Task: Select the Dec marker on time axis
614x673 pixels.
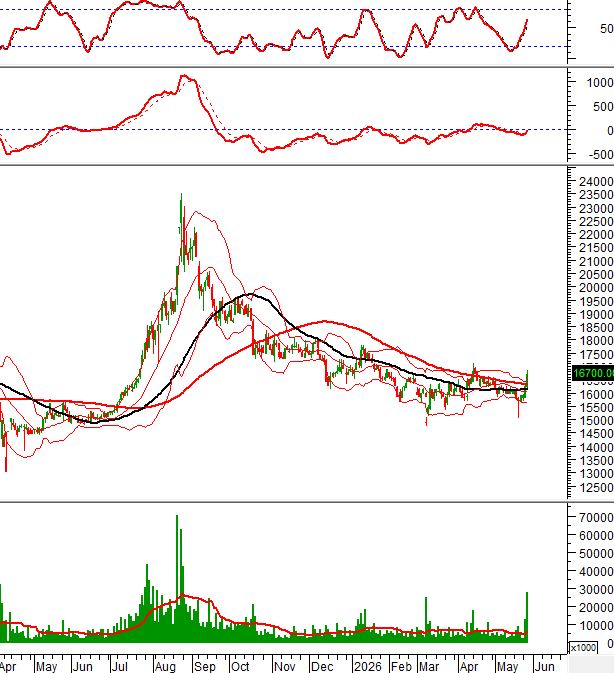Action: 322,667
